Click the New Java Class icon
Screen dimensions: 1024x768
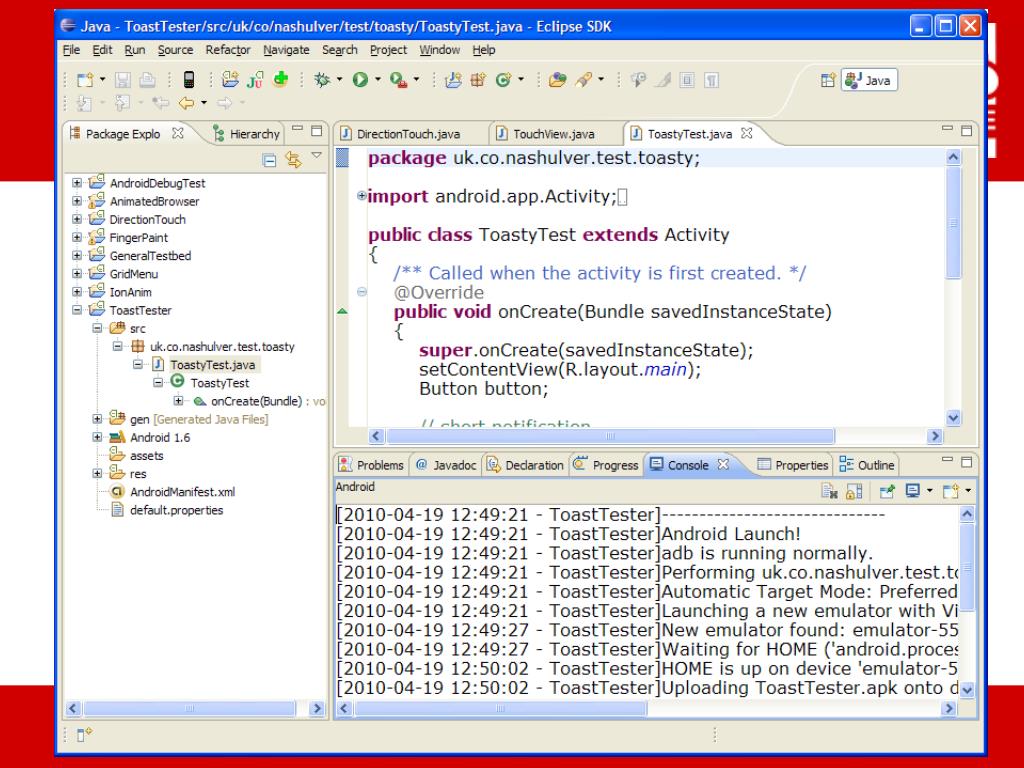[x=503, y=80]
